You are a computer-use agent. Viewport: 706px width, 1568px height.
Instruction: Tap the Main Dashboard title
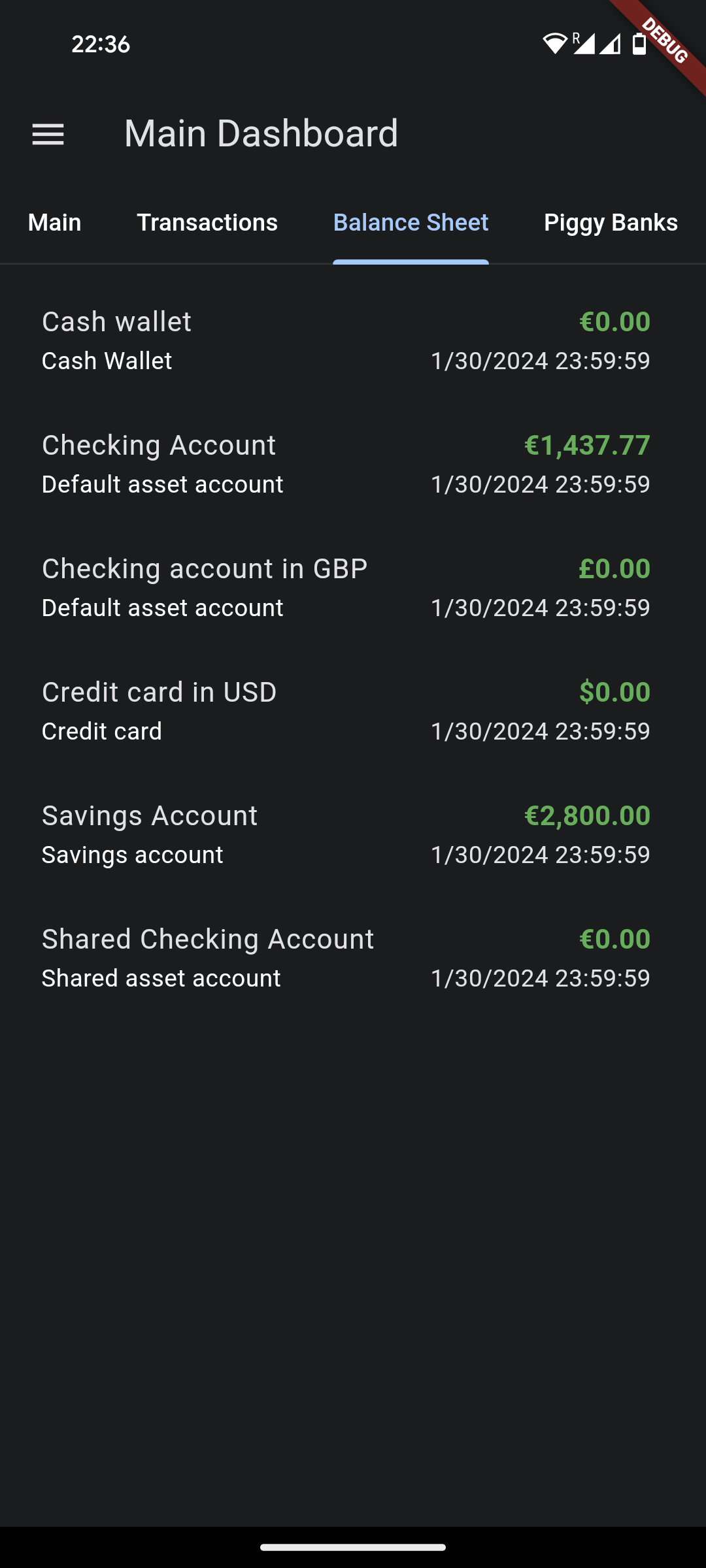(x=261, y=134)
